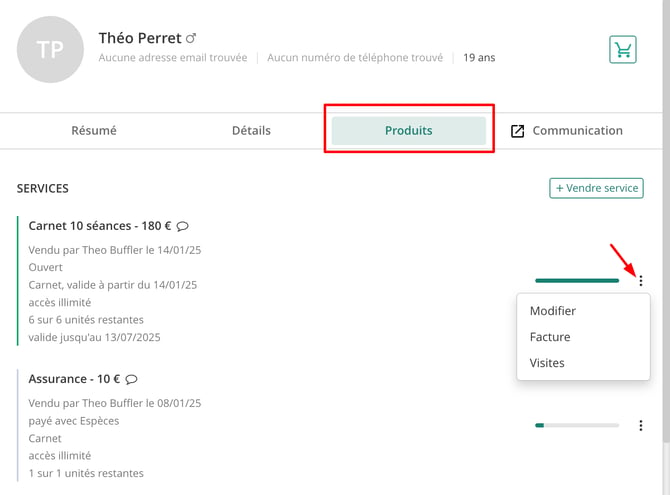Switch to the Détails tab
Screen dimensions: 670x495
(x=251, y=130)
